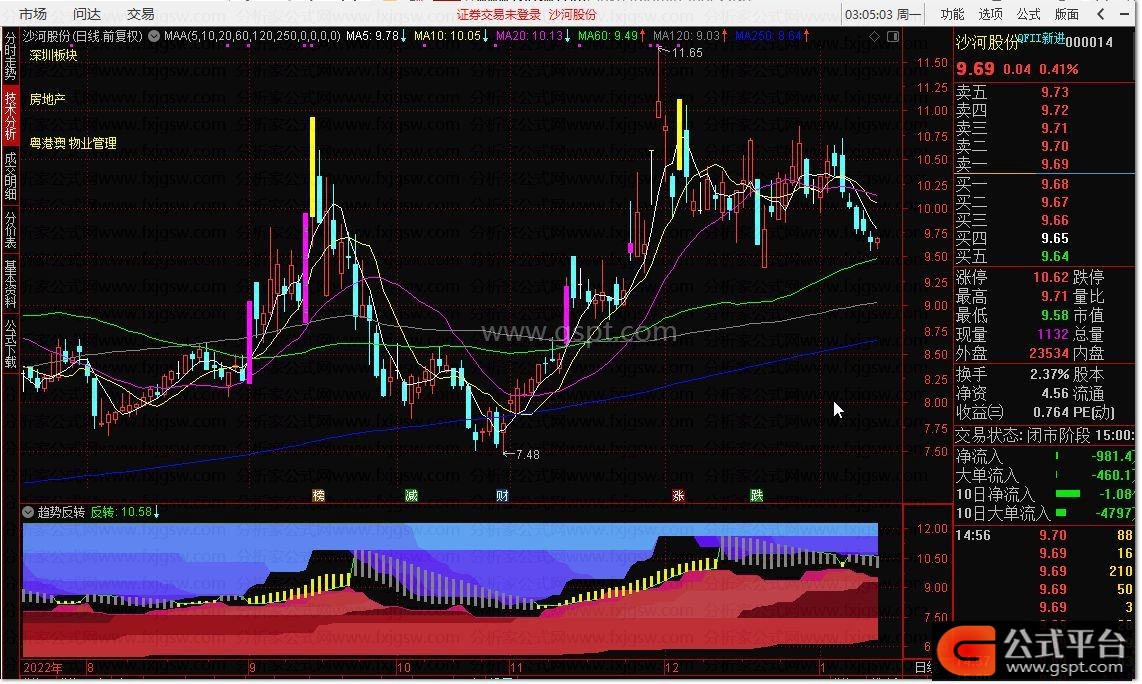
Task: Click the MA60: 9.49 legend
Action: click(x=612, y=36)
